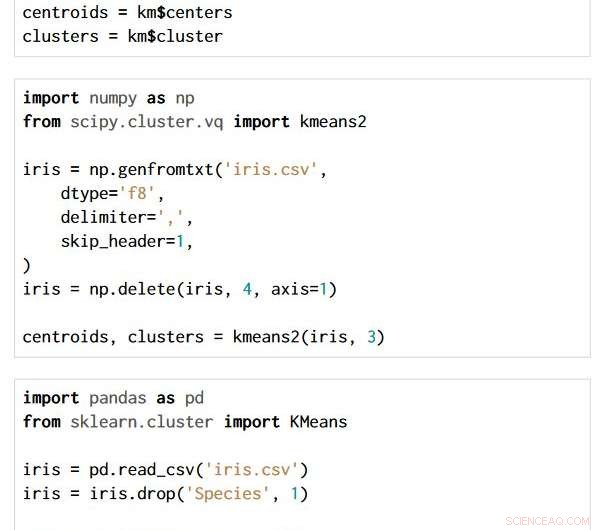Click the pd.read_csv('iris.csv') call
The height and width of the screenshot is (530, 604).
198,470
